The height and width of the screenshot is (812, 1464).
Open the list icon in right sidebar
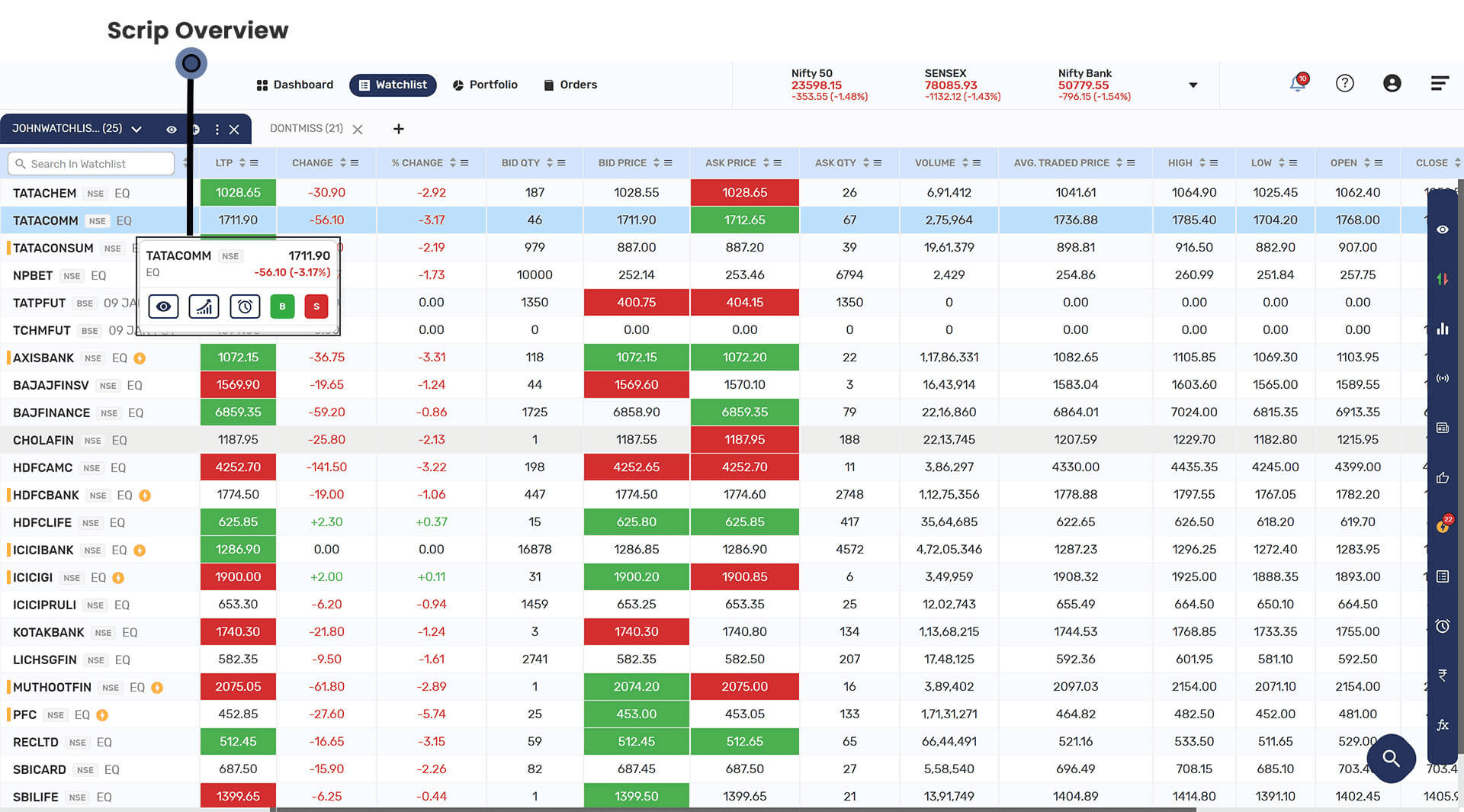[1443, 576]
